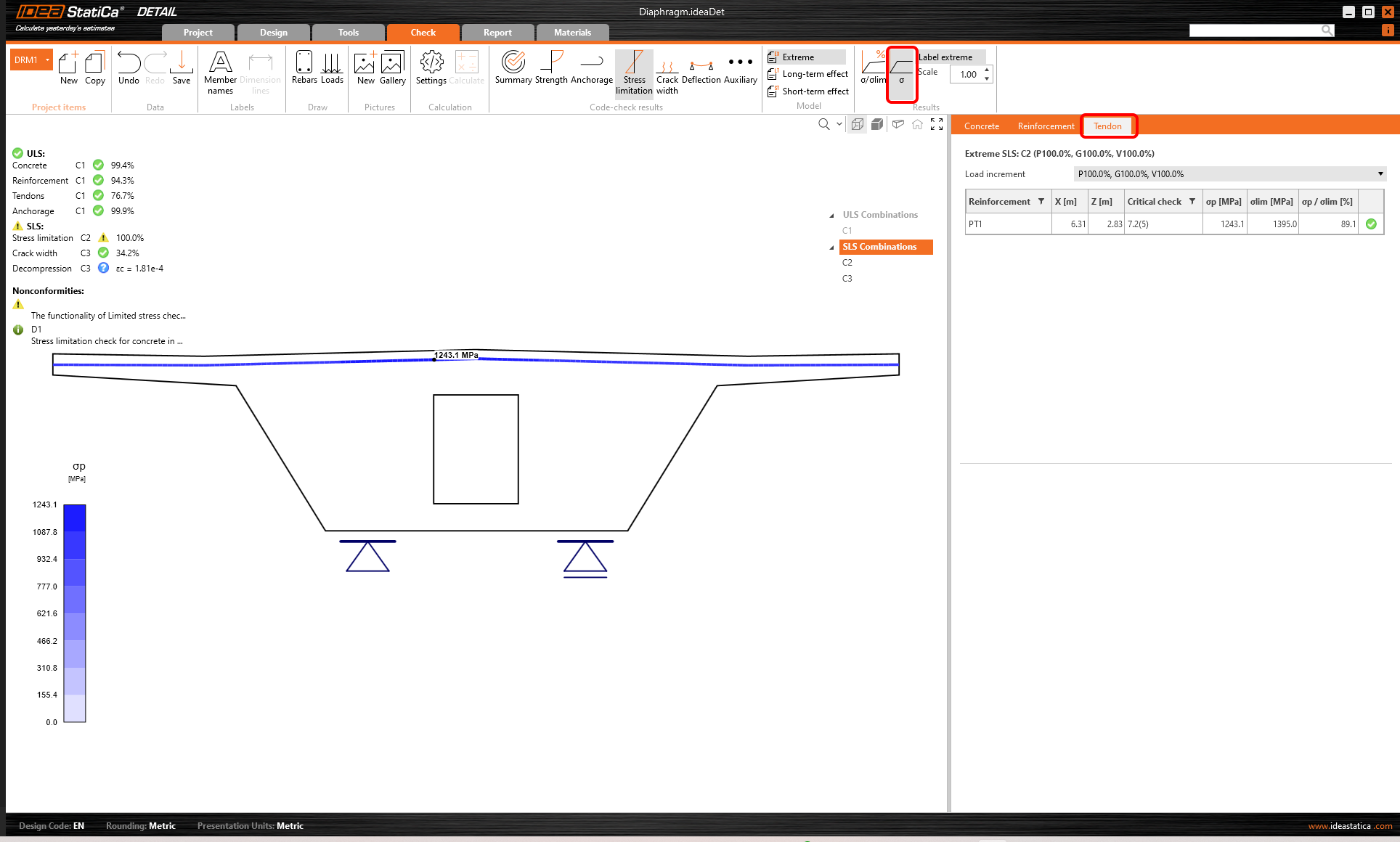
Task: Open the Deflection results
Action: (701, 68)
